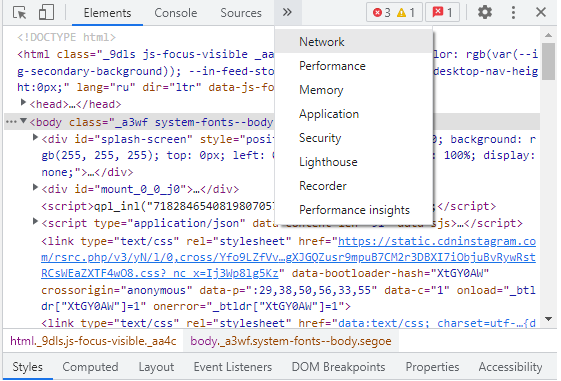Click the vertical scrollbar thumb
This screenshot has height=381, width=561.
[x=548, y=62]
